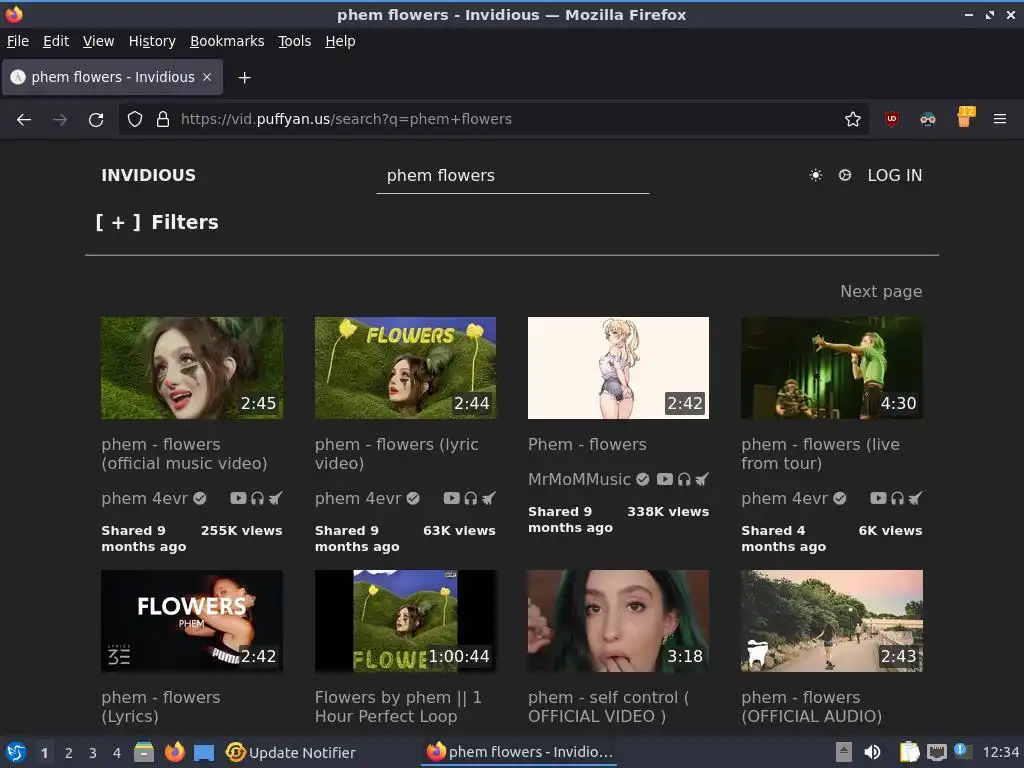1024x768 pixels.
Task: Open Update Notifier in the taskbar
Action: [291, 752]
